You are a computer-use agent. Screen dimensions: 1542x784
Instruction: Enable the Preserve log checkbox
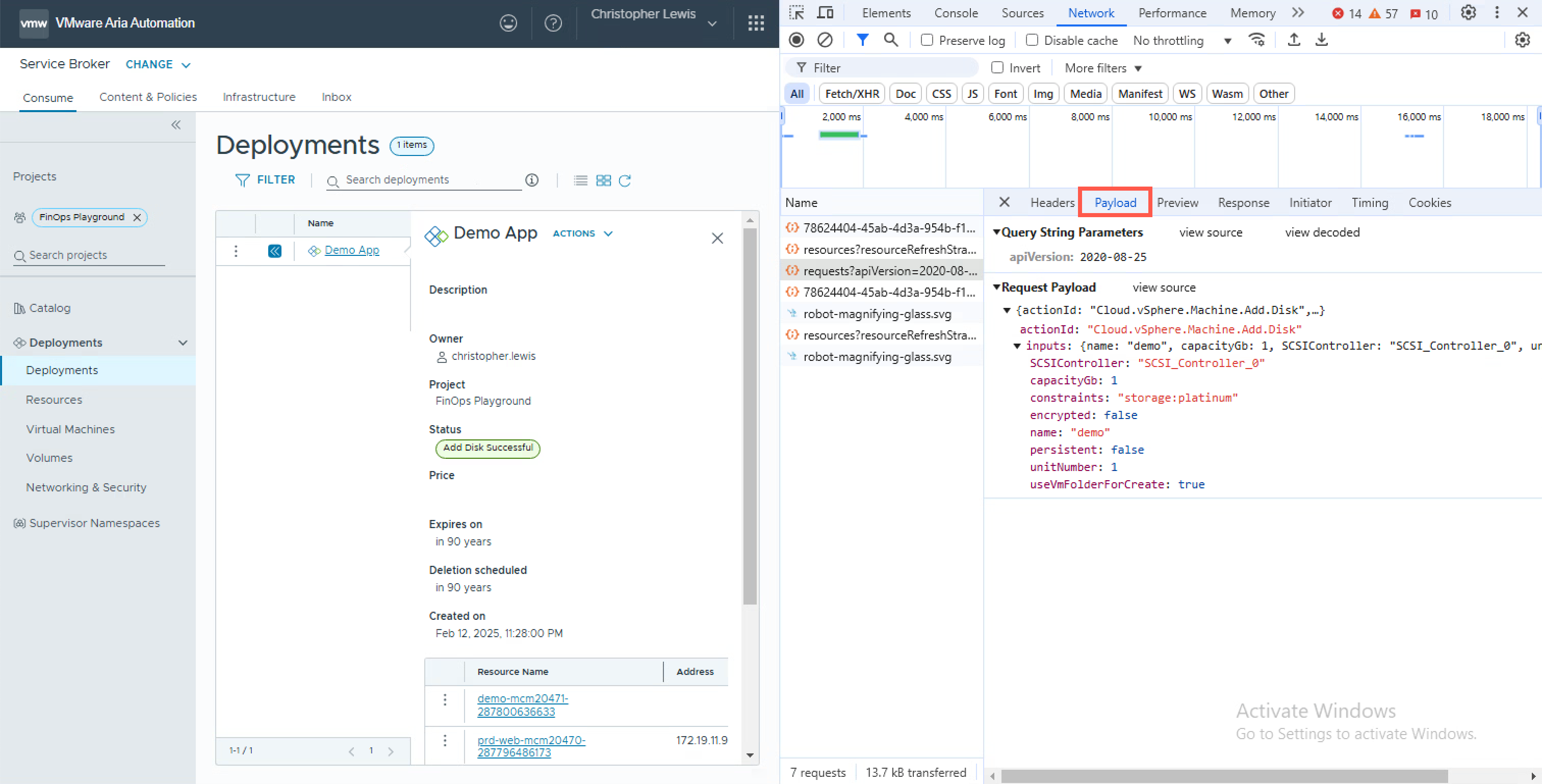click(x=927, y=40)
